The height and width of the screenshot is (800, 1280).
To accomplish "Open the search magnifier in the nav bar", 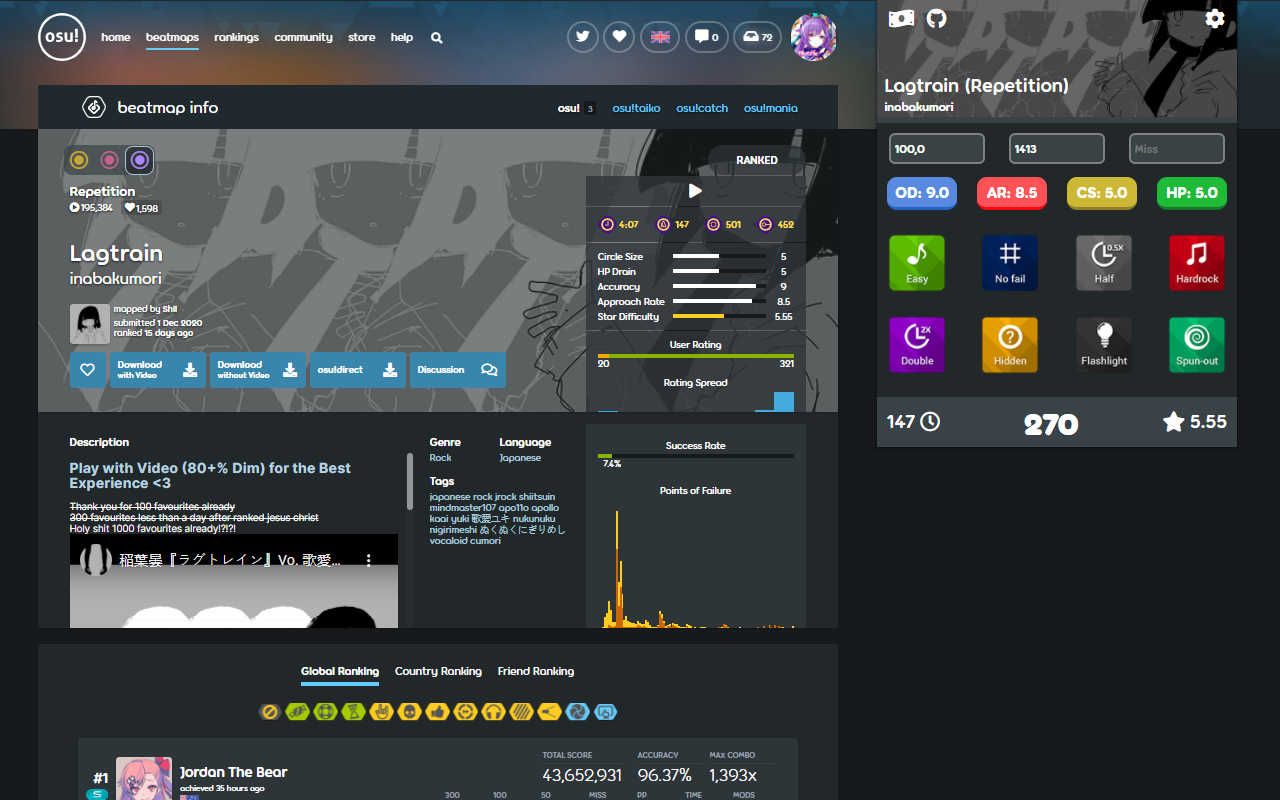I will [436, 38].
